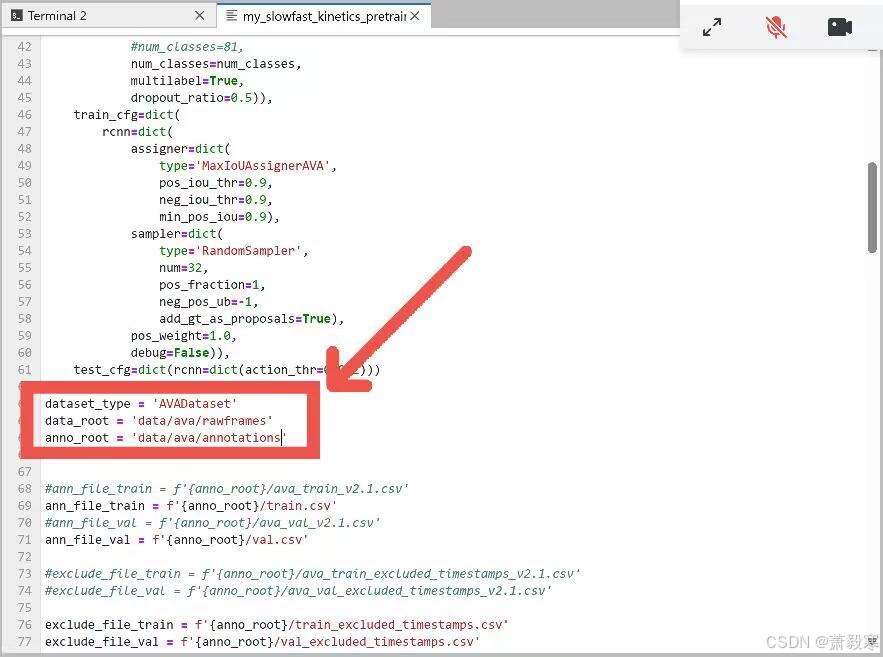The width and height of the screenshot is (883, 657).
Task: Click the uncommented ann_file_train assignment on line 69
Action: pos(176,506)
